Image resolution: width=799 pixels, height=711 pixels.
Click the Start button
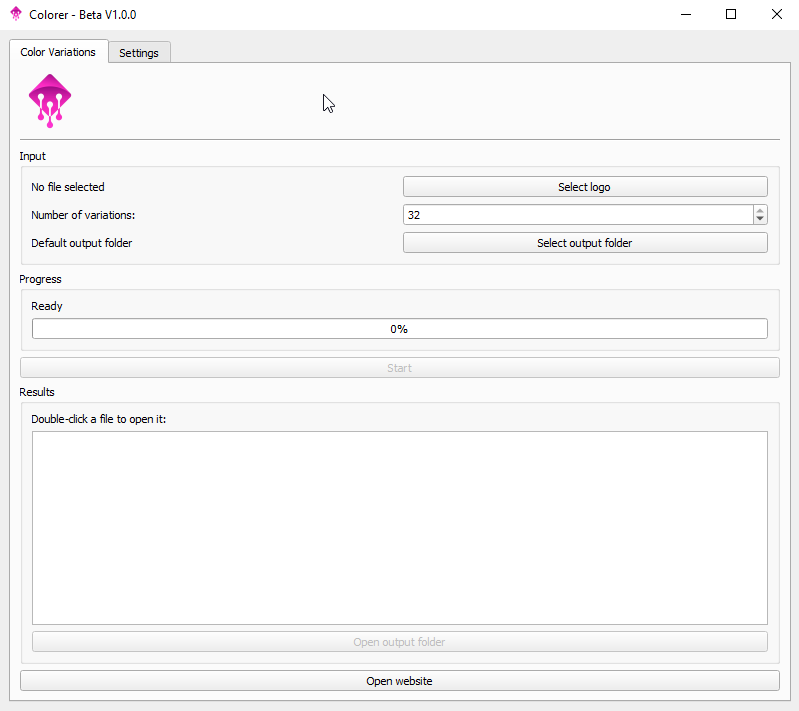(x=399, y=368)
